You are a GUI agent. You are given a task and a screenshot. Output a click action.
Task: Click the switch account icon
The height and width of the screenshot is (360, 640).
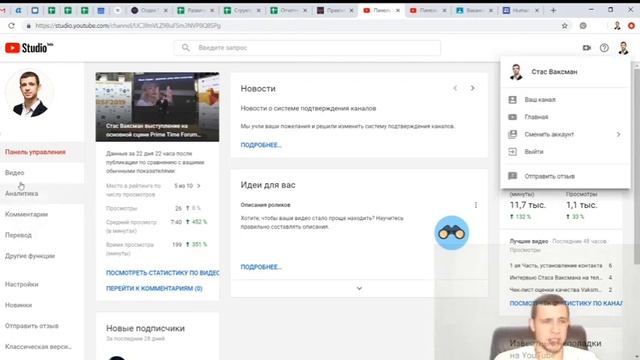pos(512,134)
